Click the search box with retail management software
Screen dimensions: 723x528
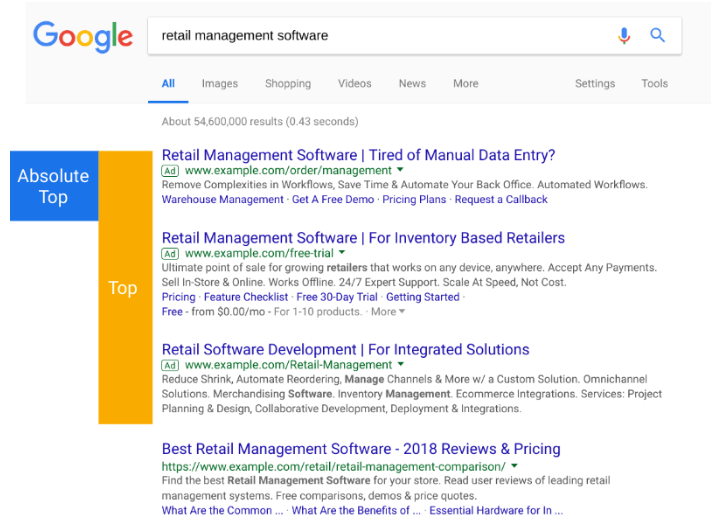pyautogui.click(x=414, y=36)
